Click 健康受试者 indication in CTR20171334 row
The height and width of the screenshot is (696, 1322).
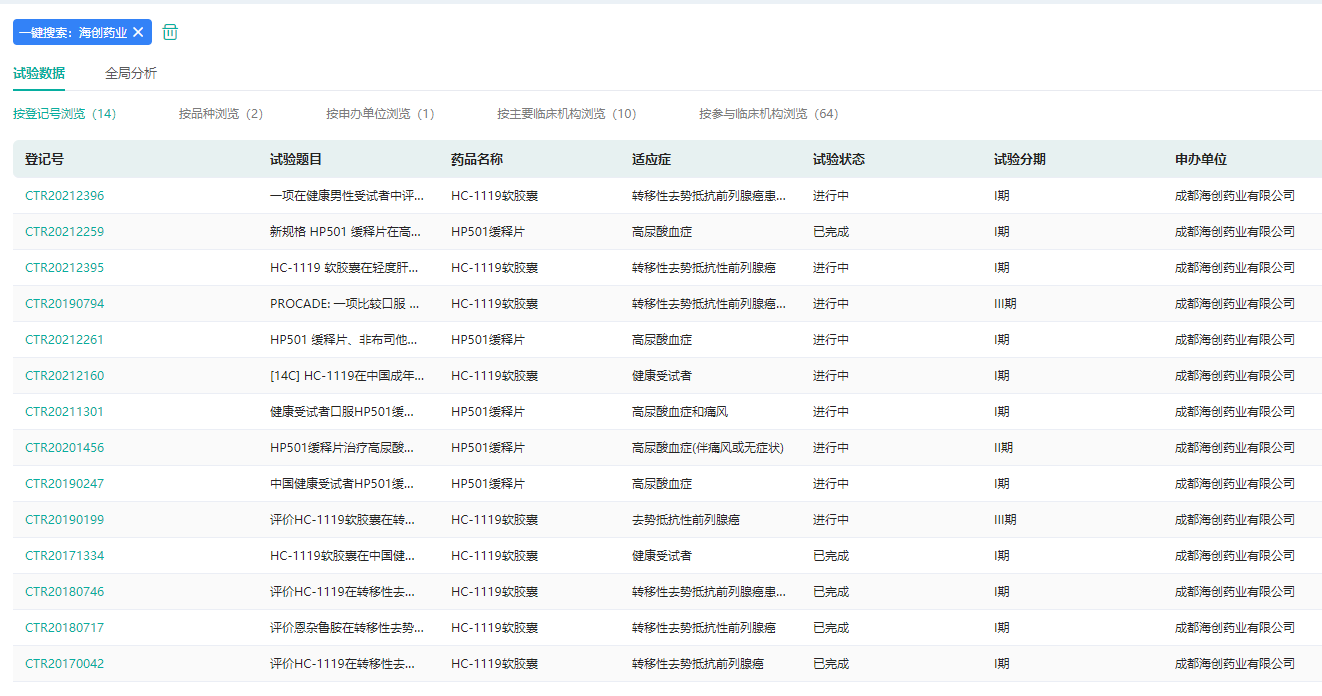click(662, 556)
